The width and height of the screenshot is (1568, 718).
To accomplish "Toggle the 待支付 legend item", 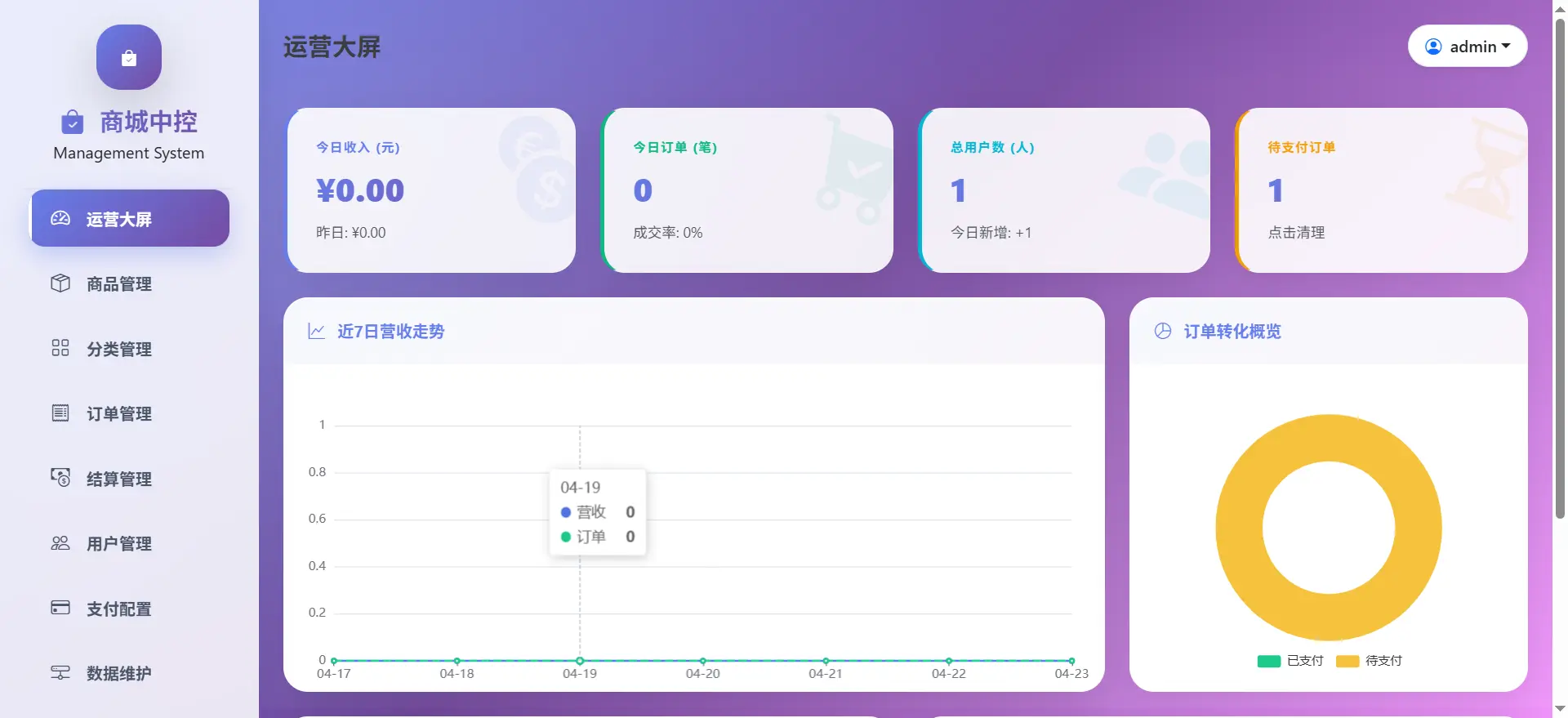I will (x=1370, y=661).
